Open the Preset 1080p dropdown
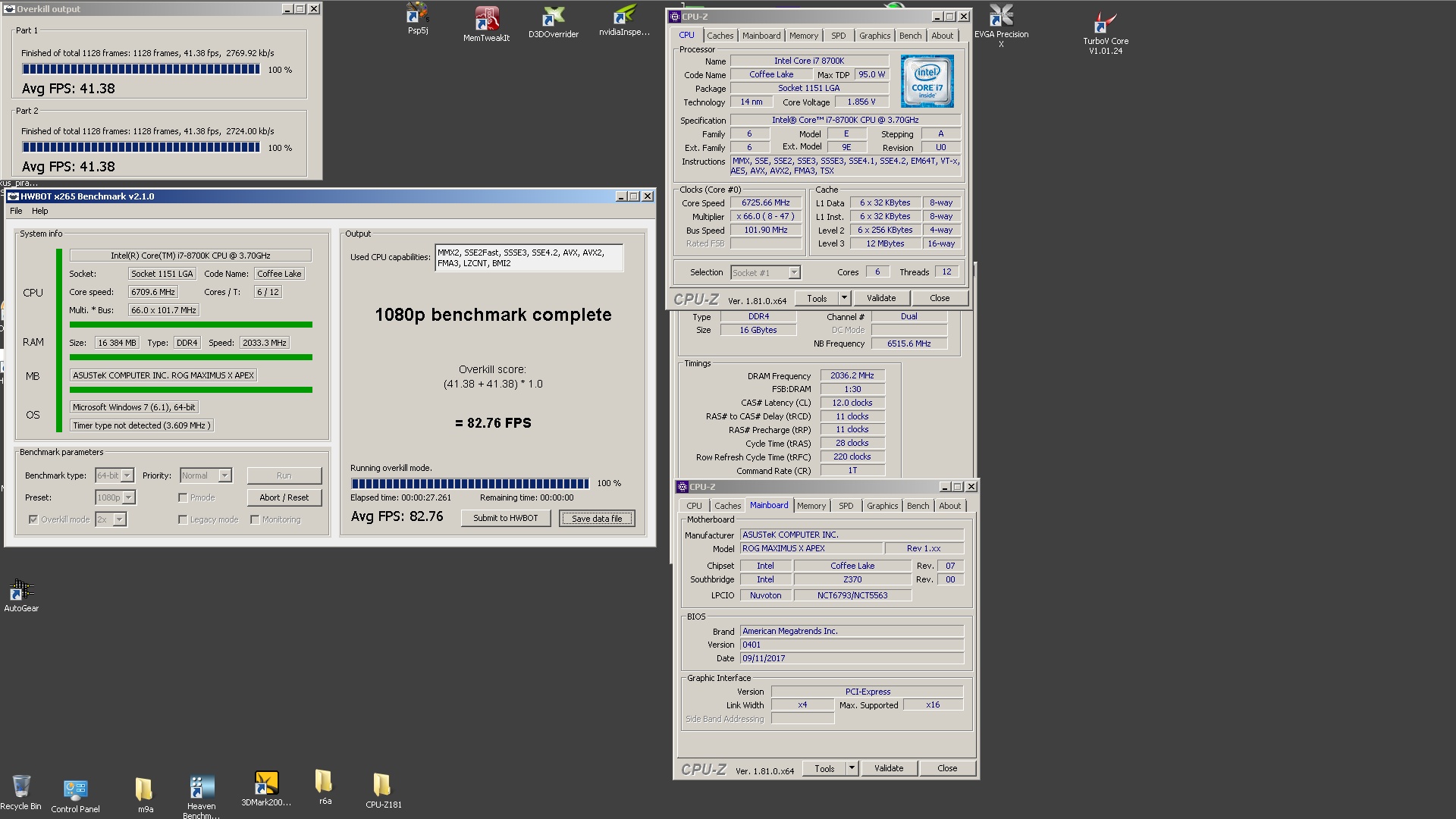 115,497
